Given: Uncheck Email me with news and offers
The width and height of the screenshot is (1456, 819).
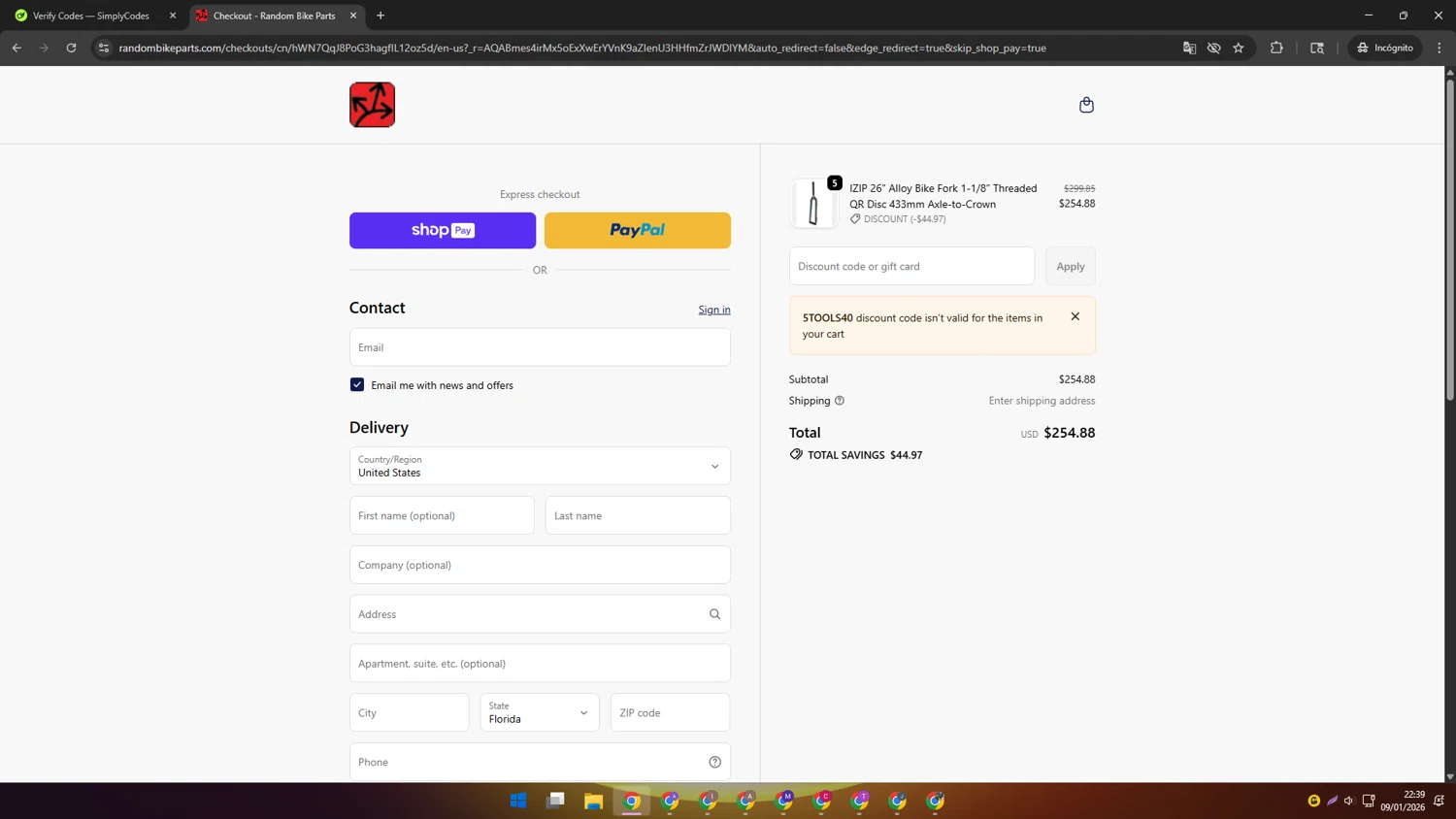Looking at the screenshot, I should (x=357, y=385).
